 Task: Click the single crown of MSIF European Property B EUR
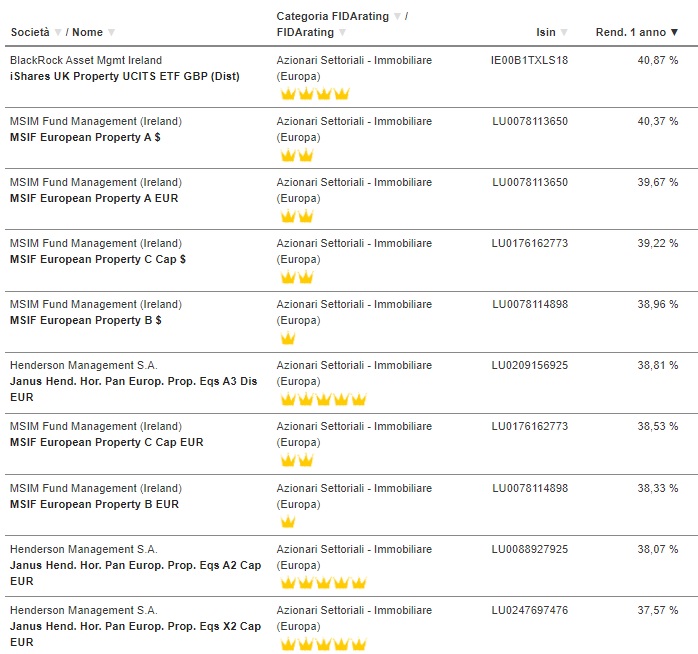pos(288,521)
